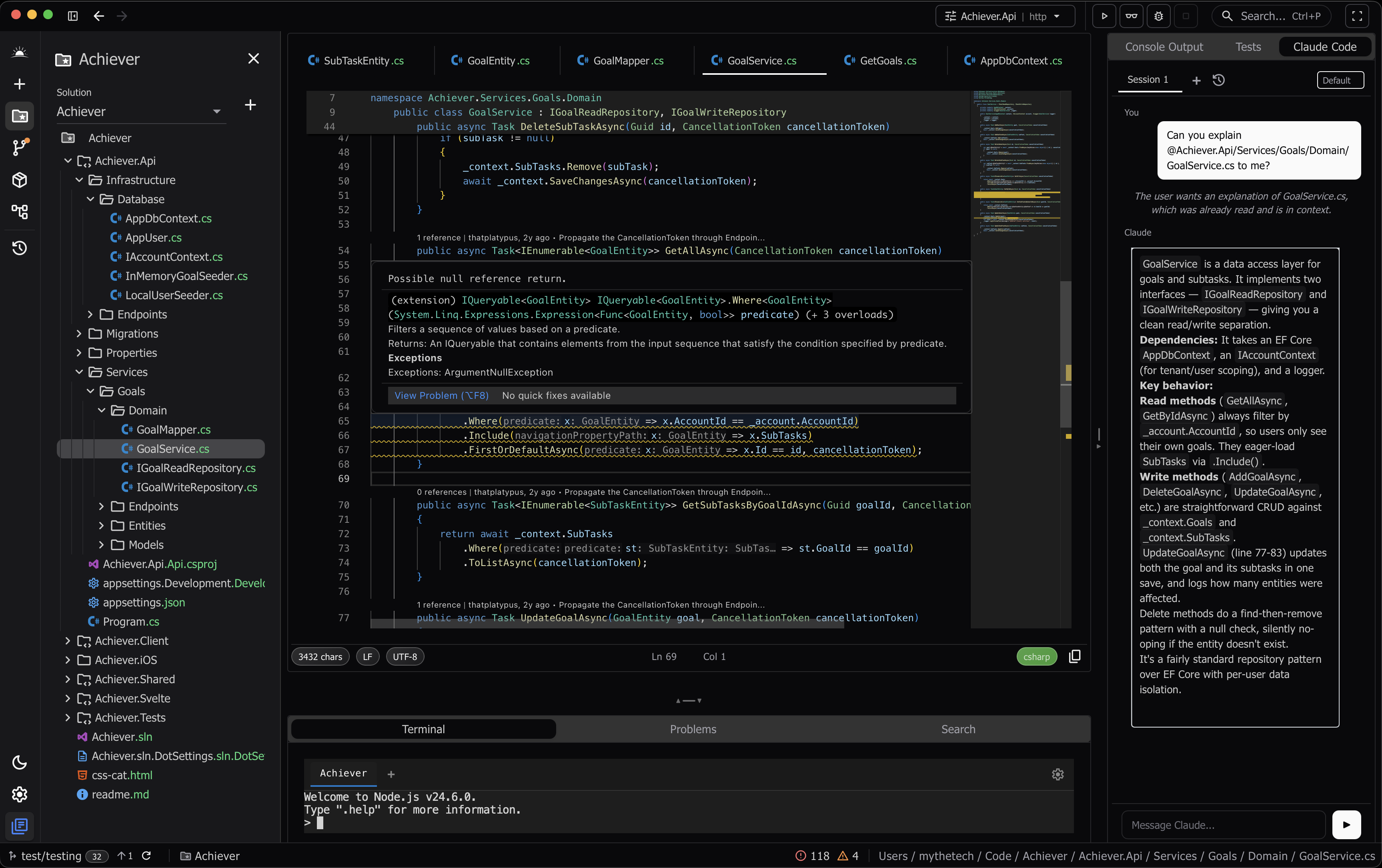This screenshot has height=868, width=1382.
Task: Switch to the AppDbContext.cs editor tab
Action: (x=1013, y=60)
